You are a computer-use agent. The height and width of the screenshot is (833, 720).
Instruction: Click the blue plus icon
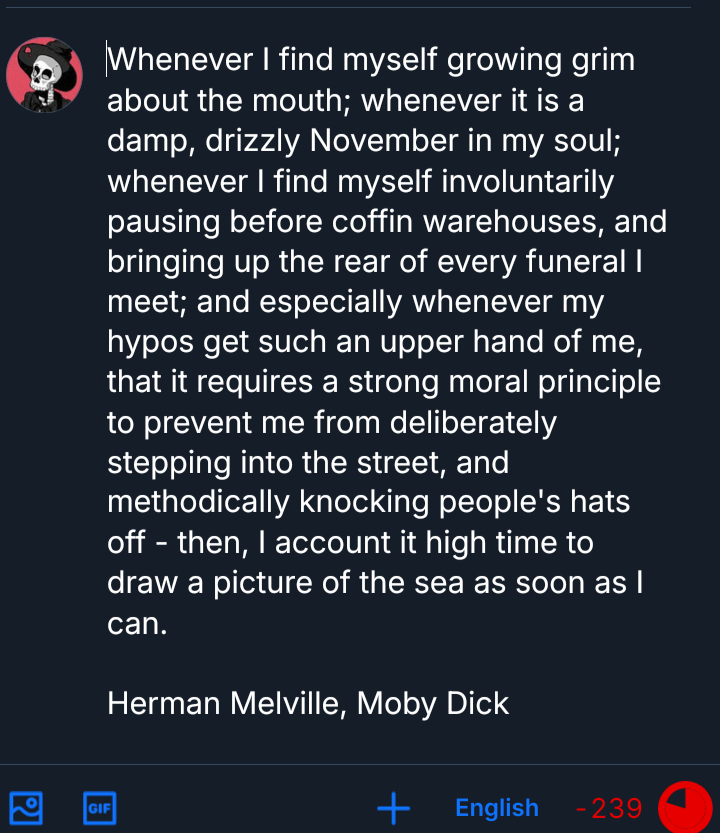click(394, 807)
